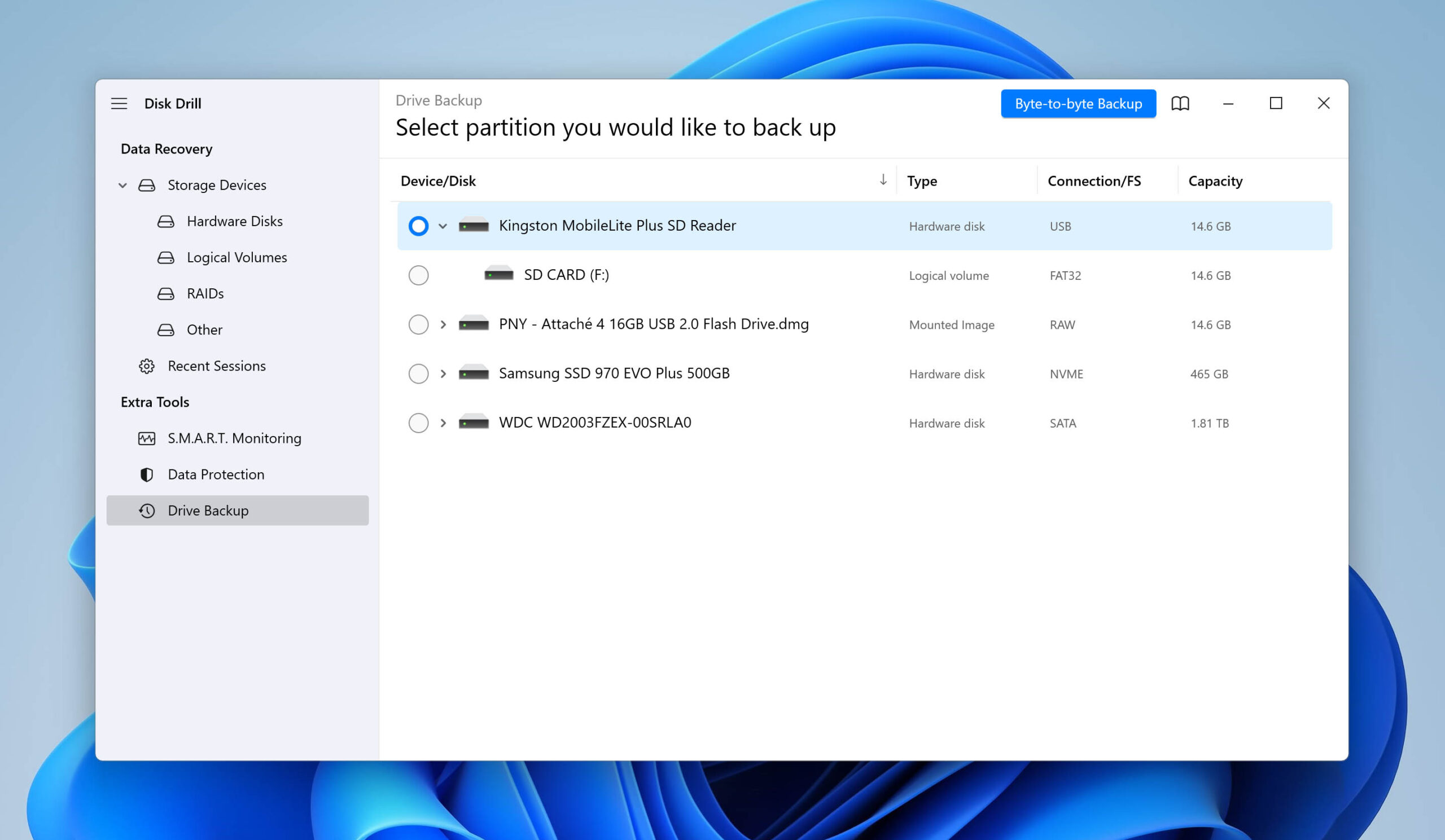Viewport: 1445px width, 840px height.
Task: Collapse the Kingston MobileLite Plus row
Action: click(443, 226)
